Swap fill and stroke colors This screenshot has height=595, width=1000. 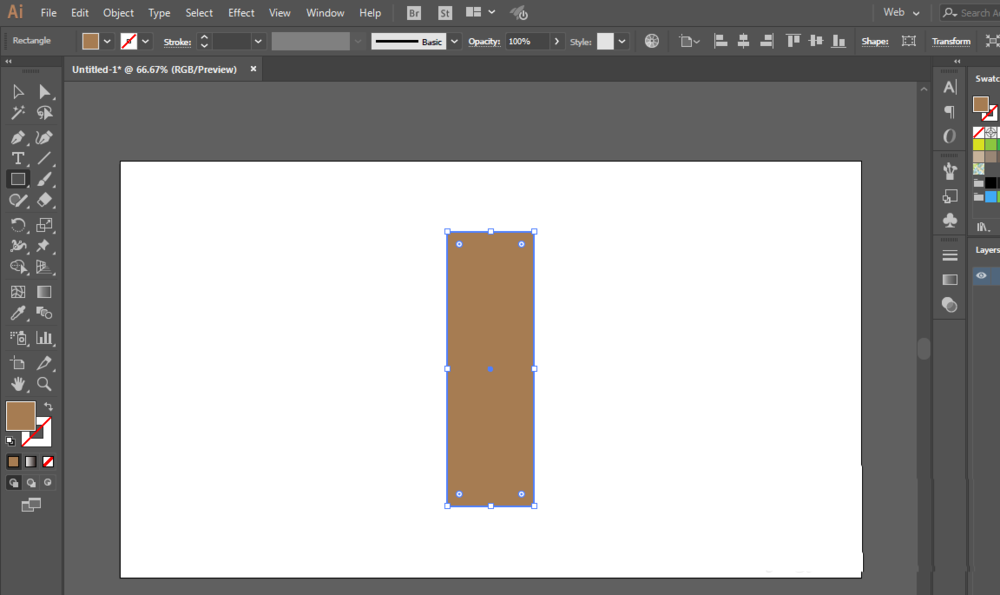[x=48, y=406]
